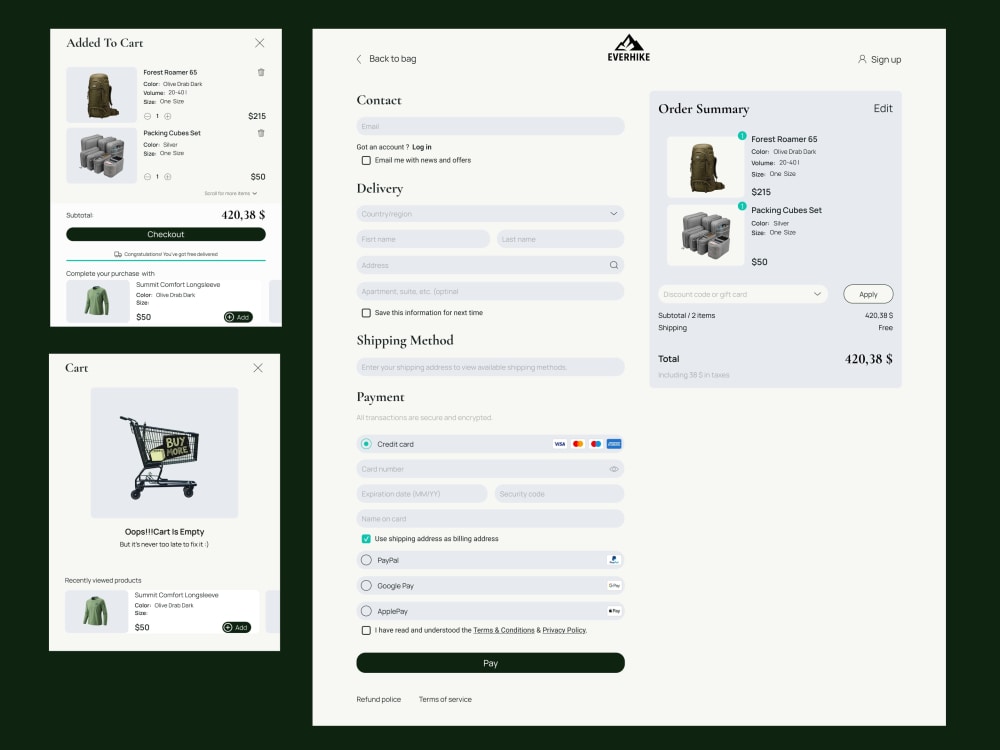1000x750 pixels.
Task: Click the Mastercard logo
Action: point(578,444)
